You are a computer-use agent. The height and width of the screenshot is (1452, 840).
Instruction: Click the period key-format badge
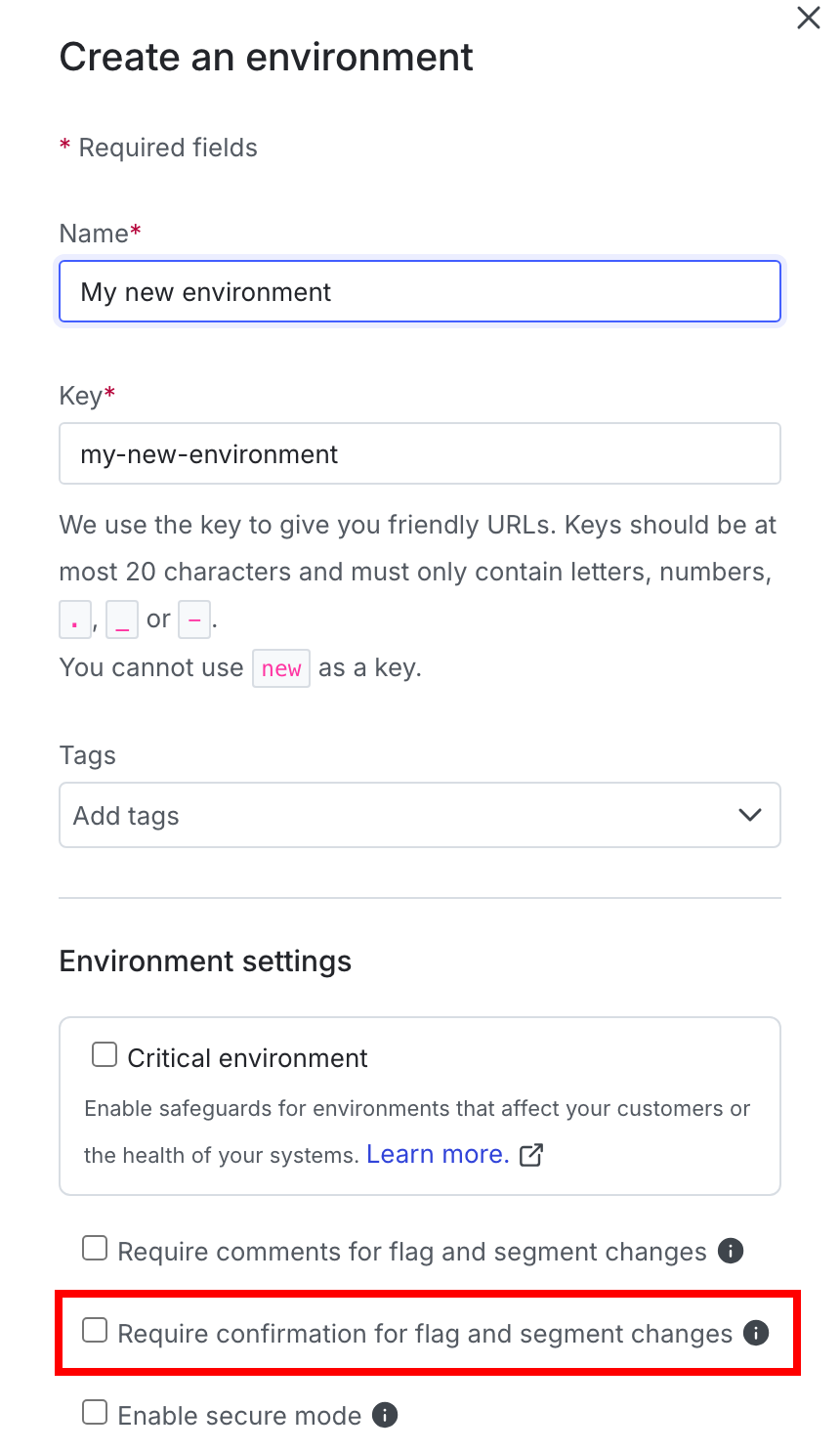[x=75, y=619]
